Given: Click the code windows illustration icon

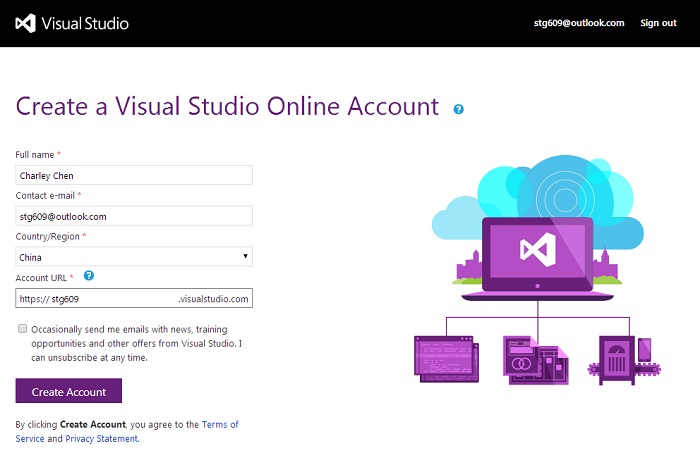Looking at the screenshot, I should (446, 359).
